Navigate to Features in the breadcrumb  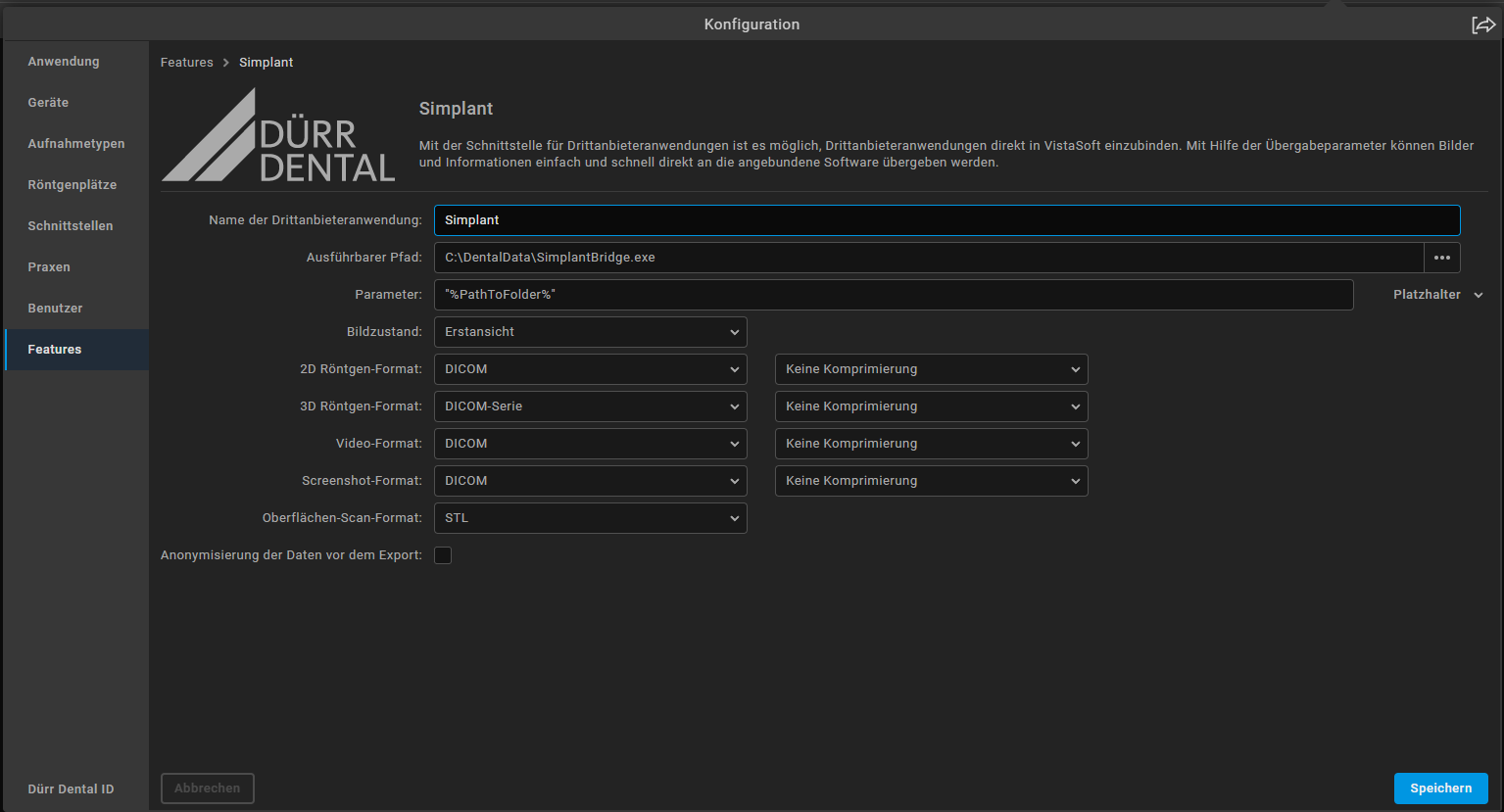[187, 63]
